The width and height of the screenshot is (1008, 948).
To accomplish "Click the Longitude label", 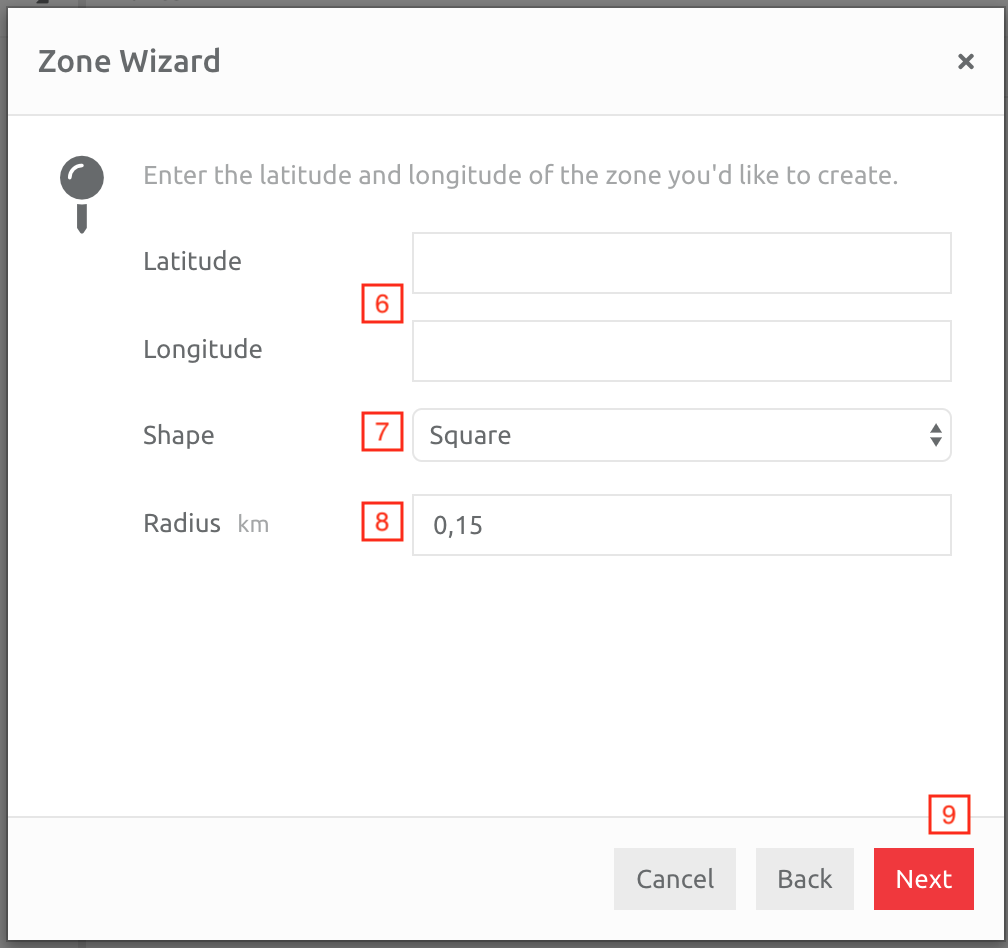I will [x=202, y=349].
